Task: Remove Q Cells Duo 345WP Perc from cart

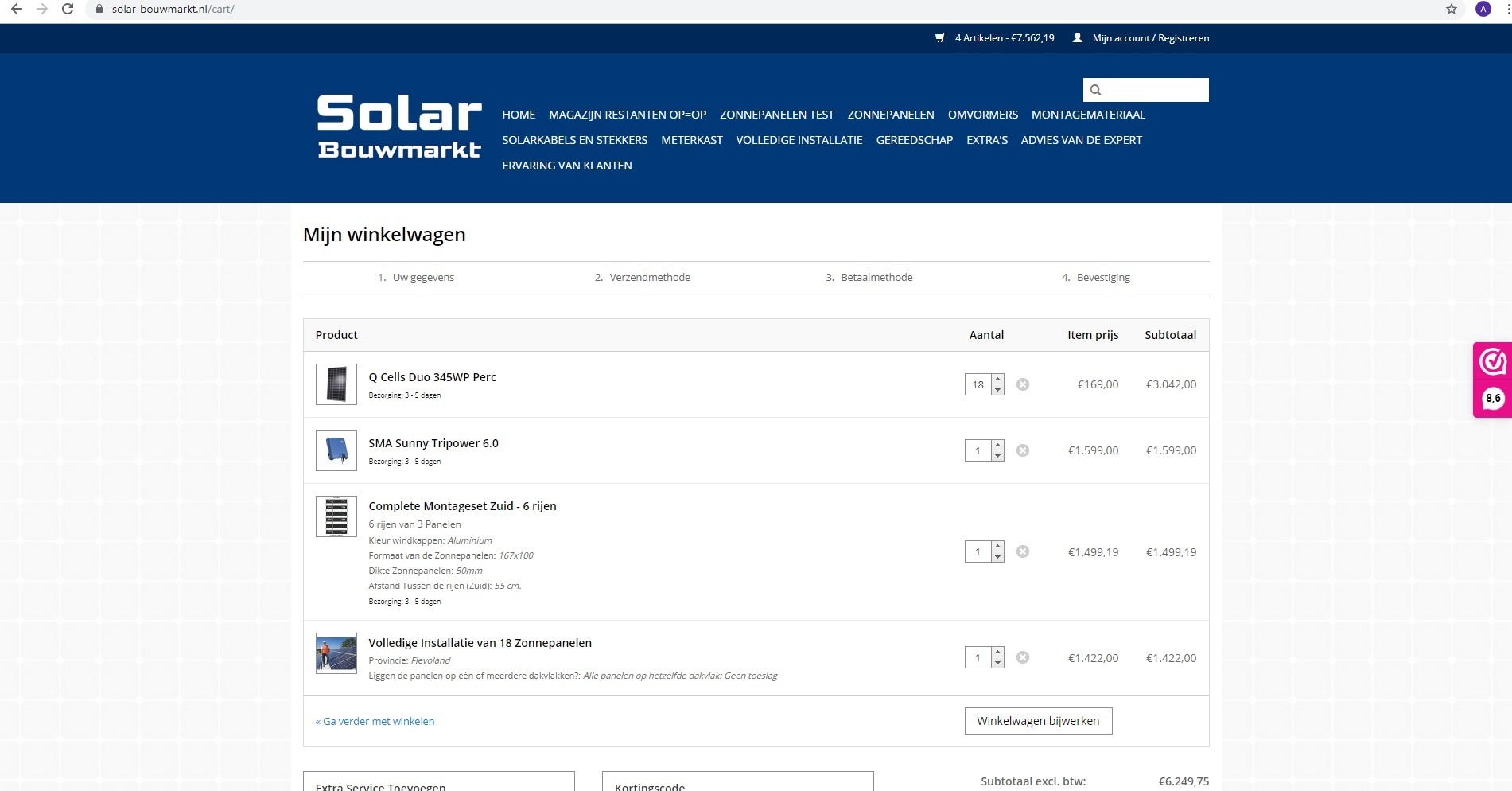Action: (1023, 384)
